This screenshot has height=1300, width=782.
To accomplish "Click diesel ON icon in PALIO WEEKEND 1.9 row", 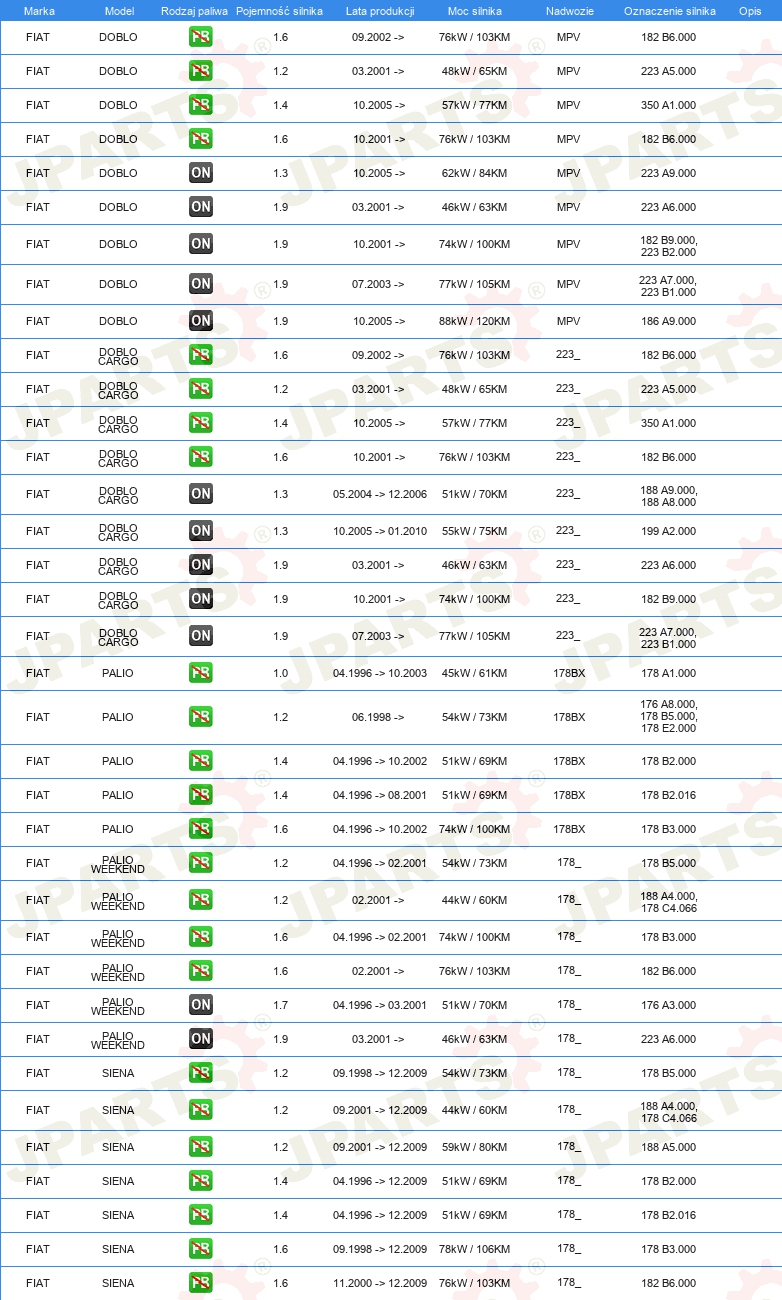I will click(x=201, y=1039).
